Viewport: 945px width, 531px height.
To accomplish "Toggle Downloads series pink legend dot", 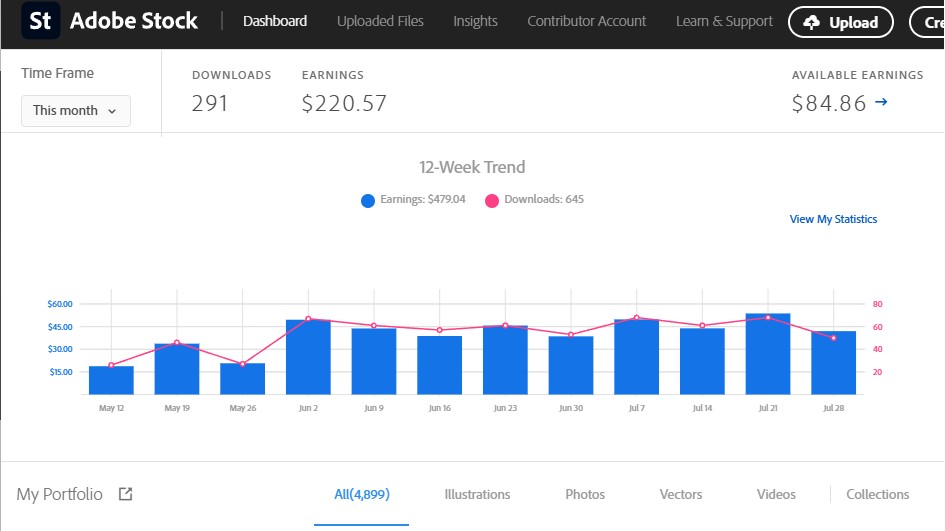I will click(x=492, y=200).
